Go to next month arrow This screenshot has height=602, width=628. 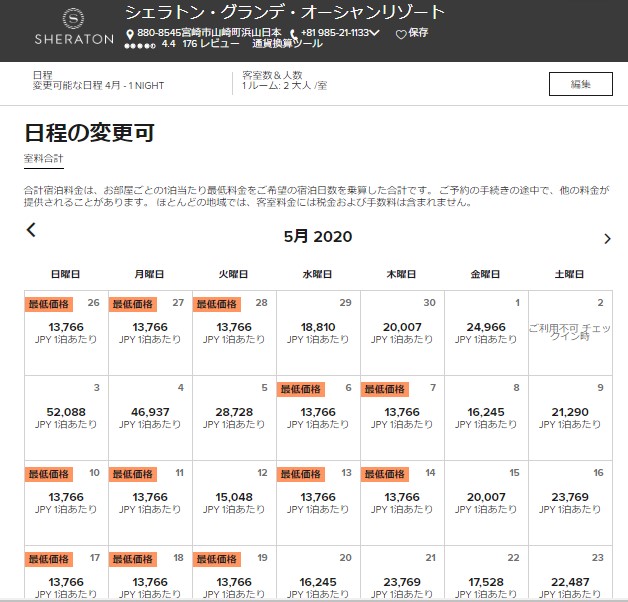(x=607, y=239)
